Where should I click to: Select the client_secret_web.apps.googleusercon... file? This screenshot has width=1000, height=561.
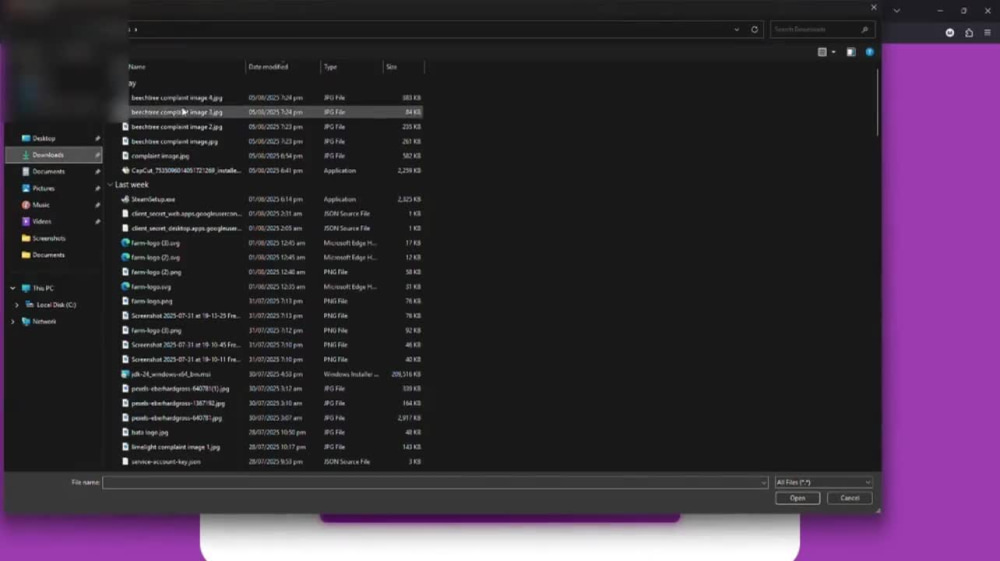271,214
